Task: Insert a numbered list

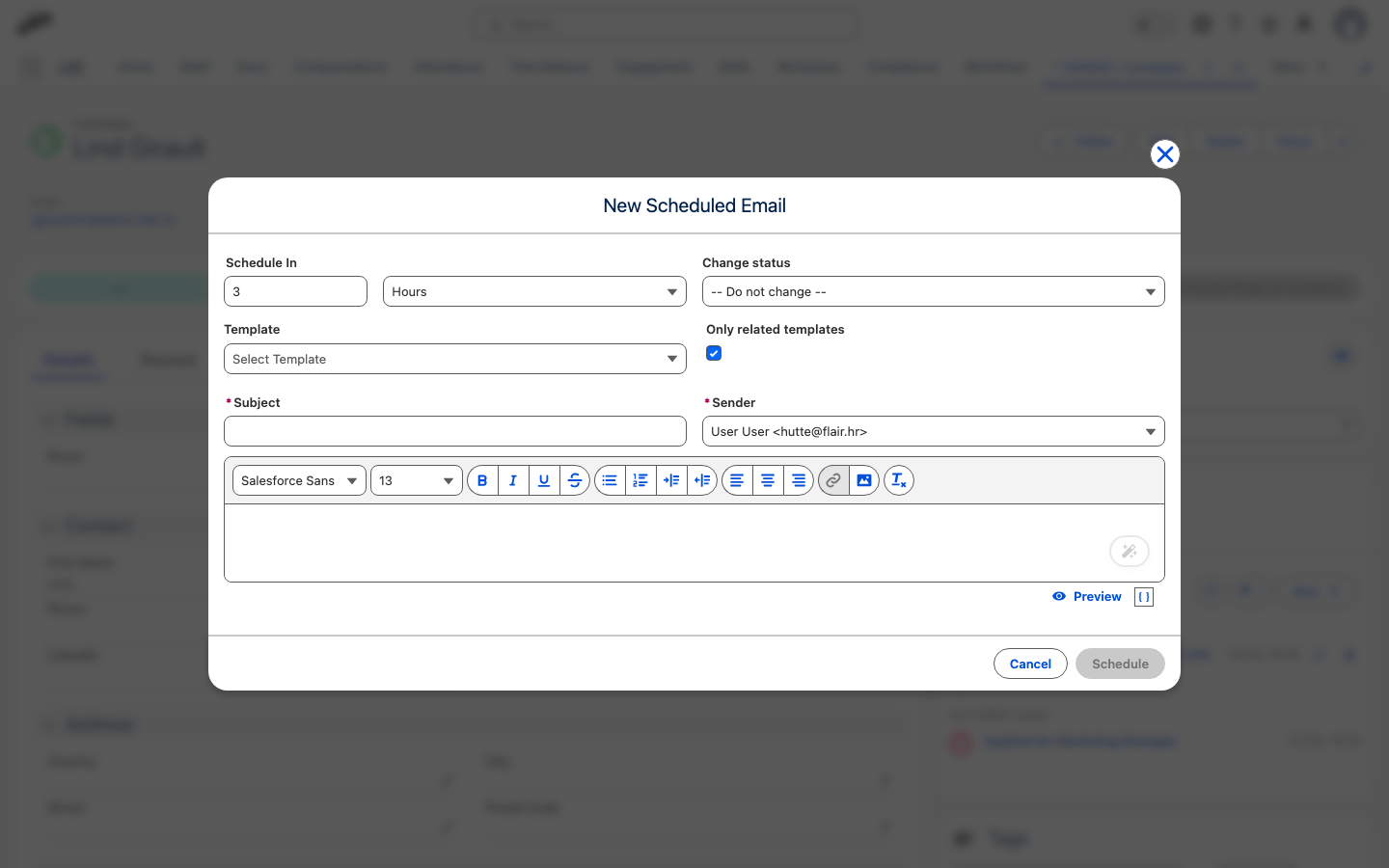Action: pyautogui.click(x=640, y=480)
